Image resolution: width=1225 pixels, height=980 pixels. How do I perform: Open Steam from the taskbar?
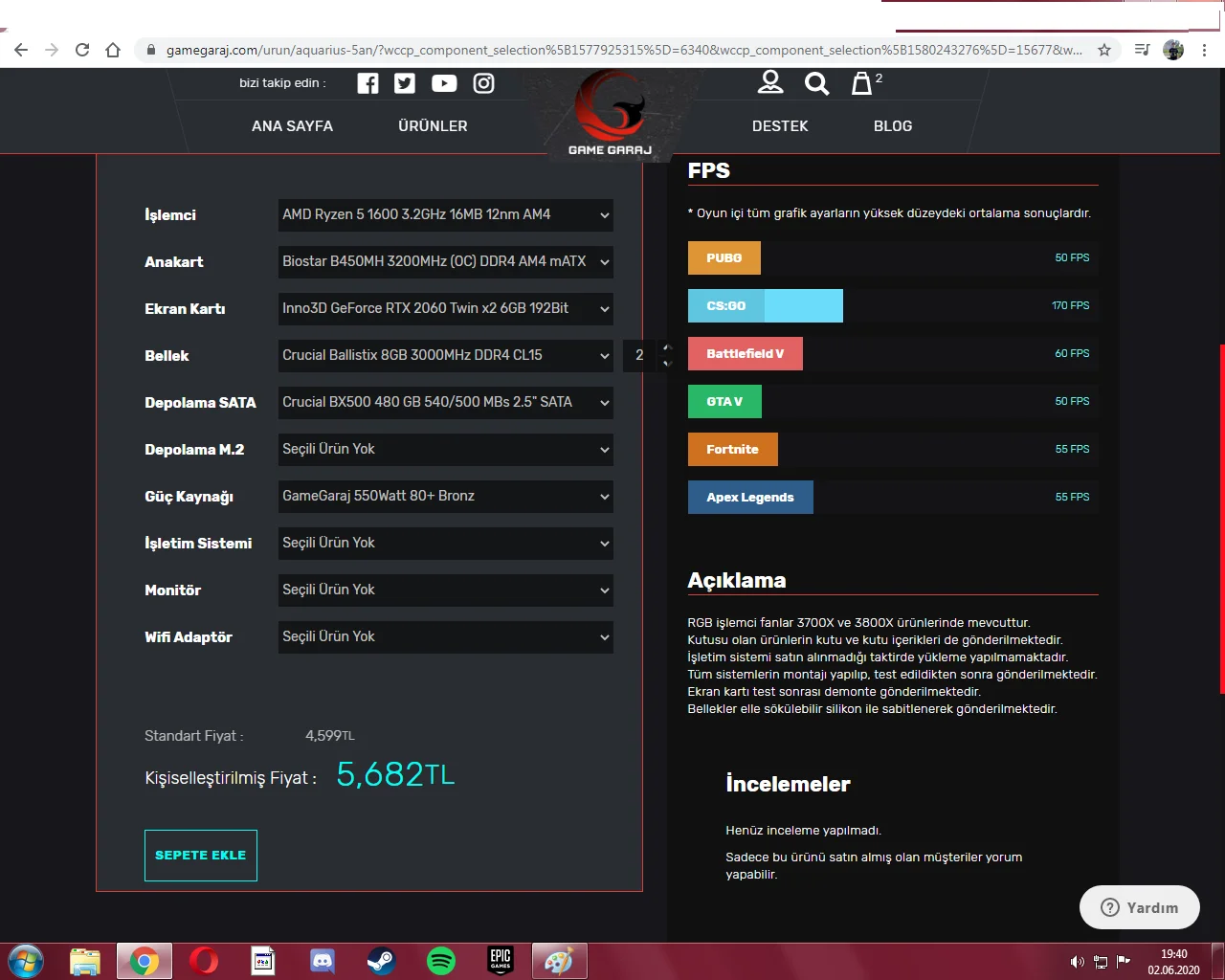[382, 961]
